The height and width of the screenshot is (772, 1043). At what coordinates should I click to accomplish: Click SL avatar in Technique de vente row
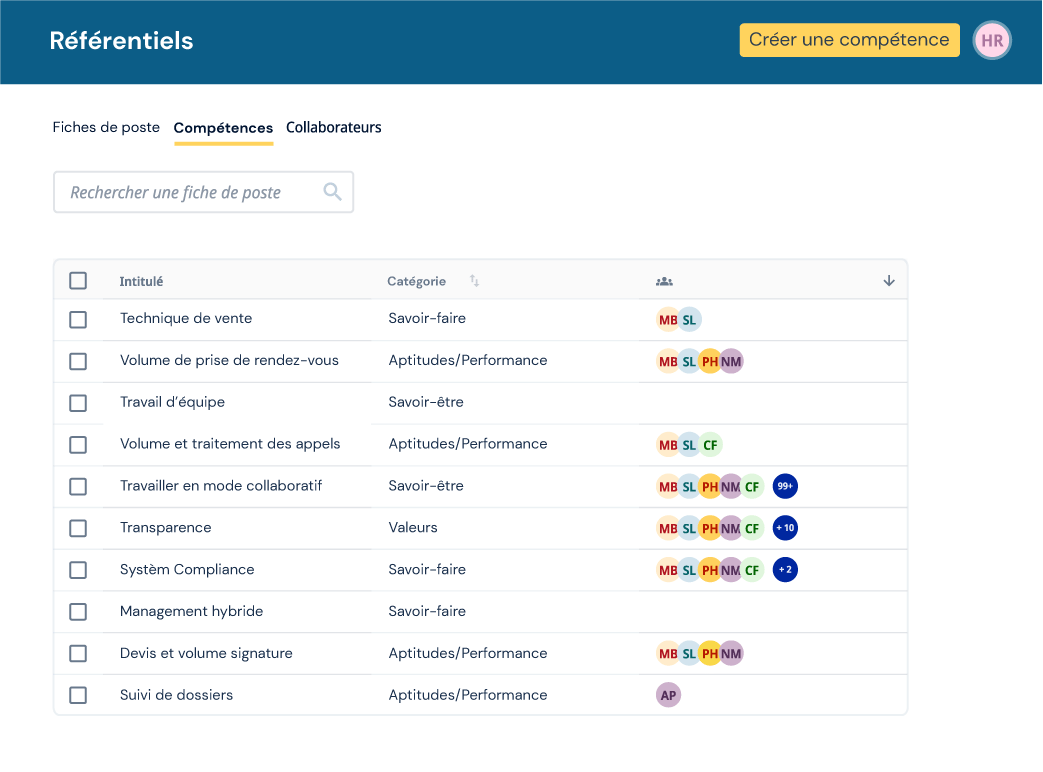[x=690, y=320]
